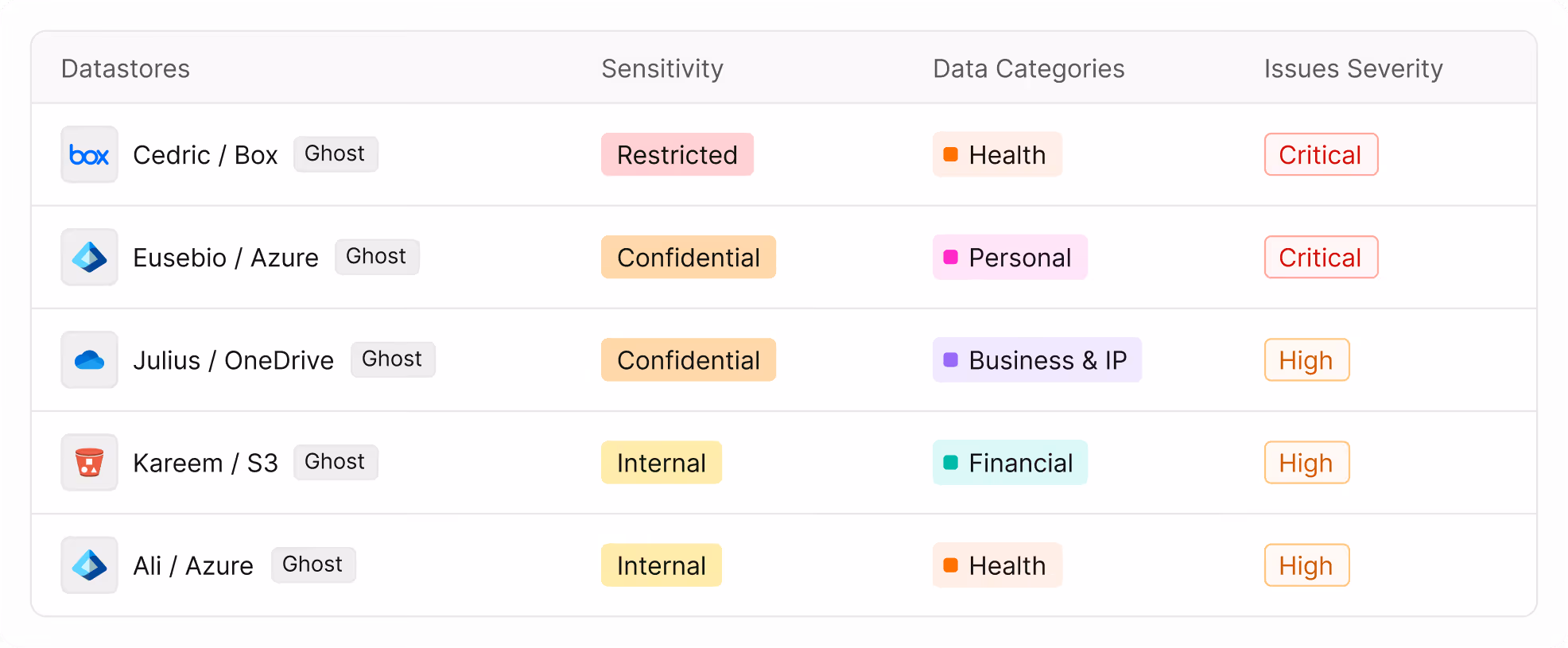Click the High severity badge for Kareem / S3
1568x648 pixels.
click(1306, 463)
